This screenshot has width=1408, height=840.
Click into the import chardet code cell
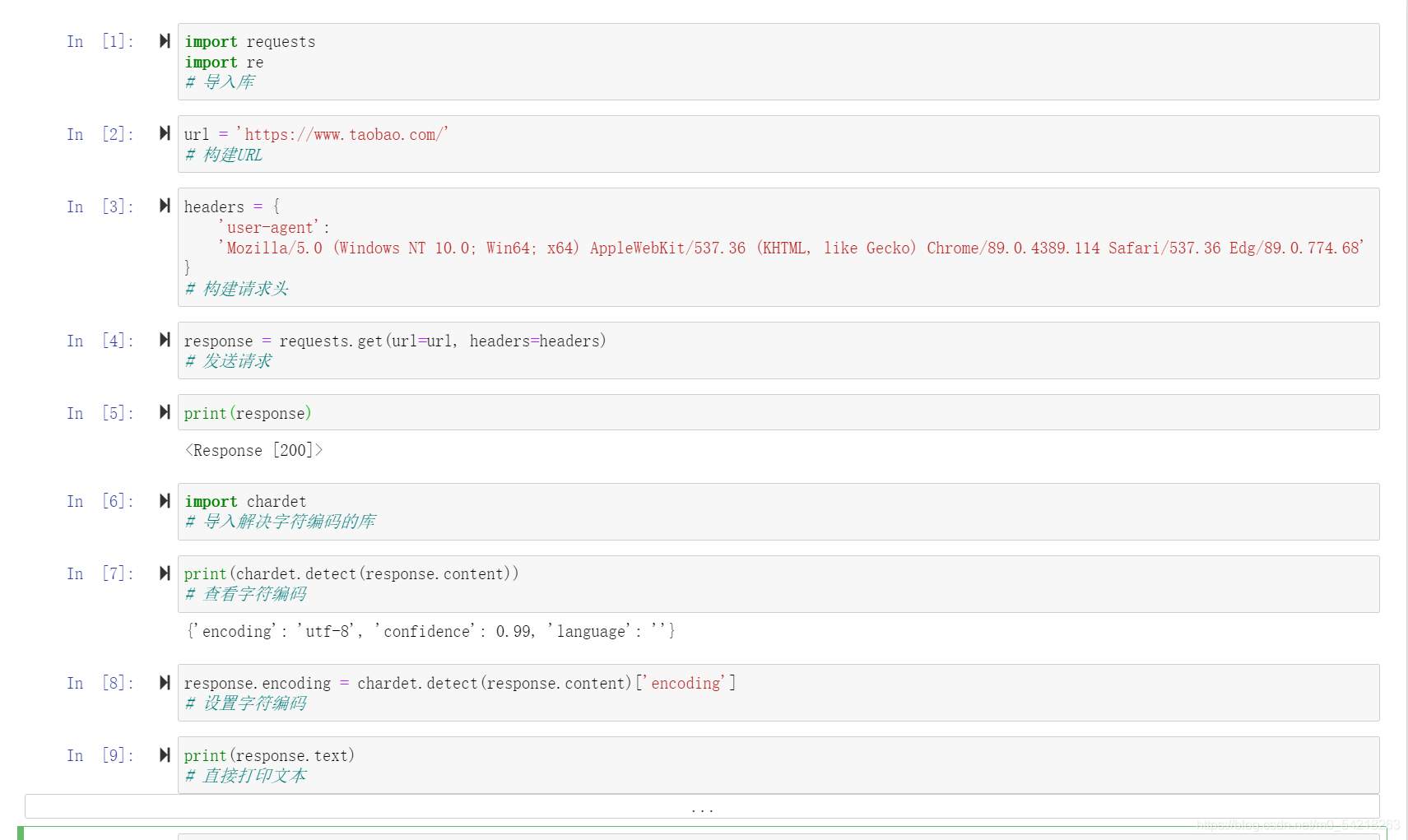click(778, 512)
